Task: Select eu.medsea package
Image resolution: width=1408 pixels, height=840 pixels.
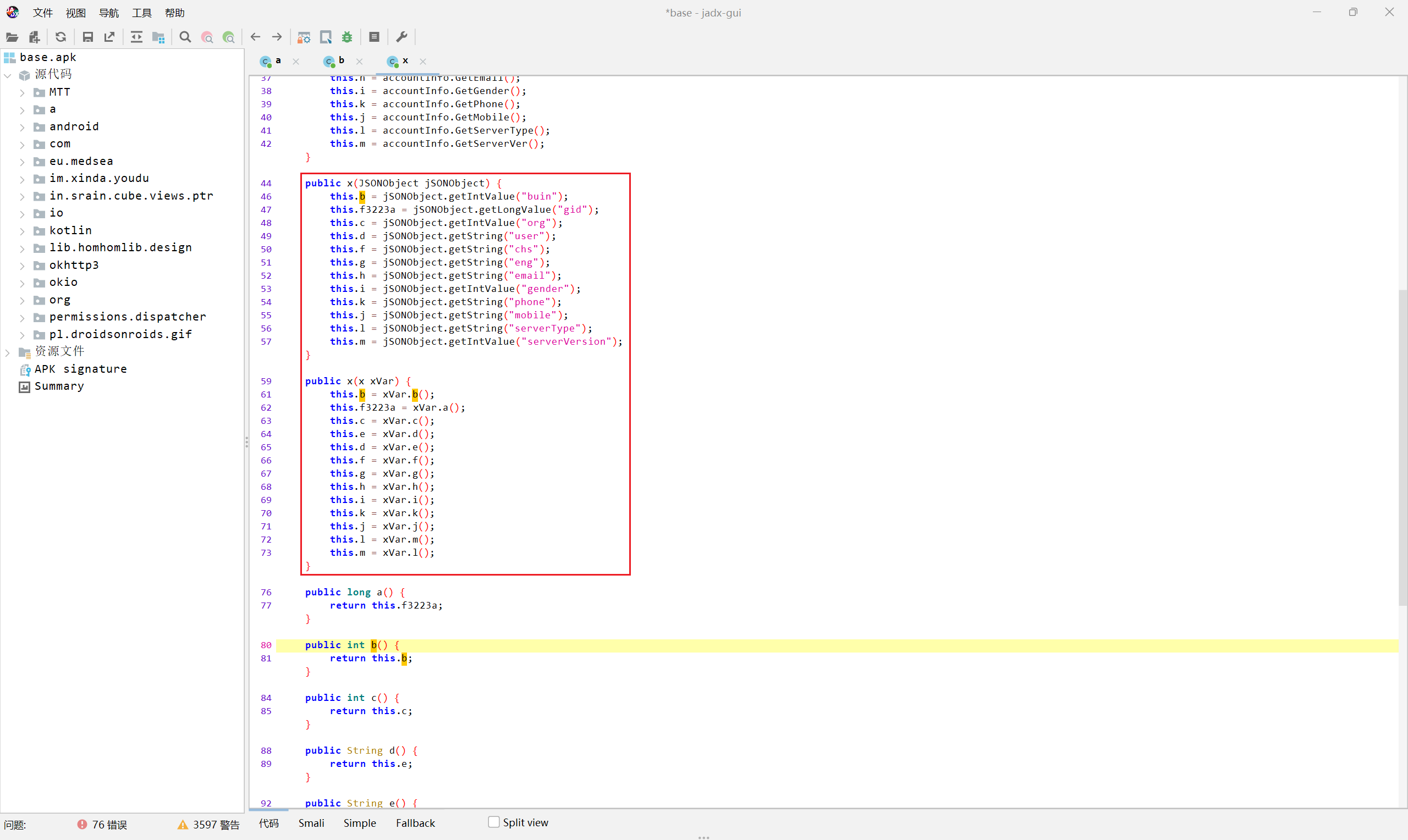Action: 81,161
